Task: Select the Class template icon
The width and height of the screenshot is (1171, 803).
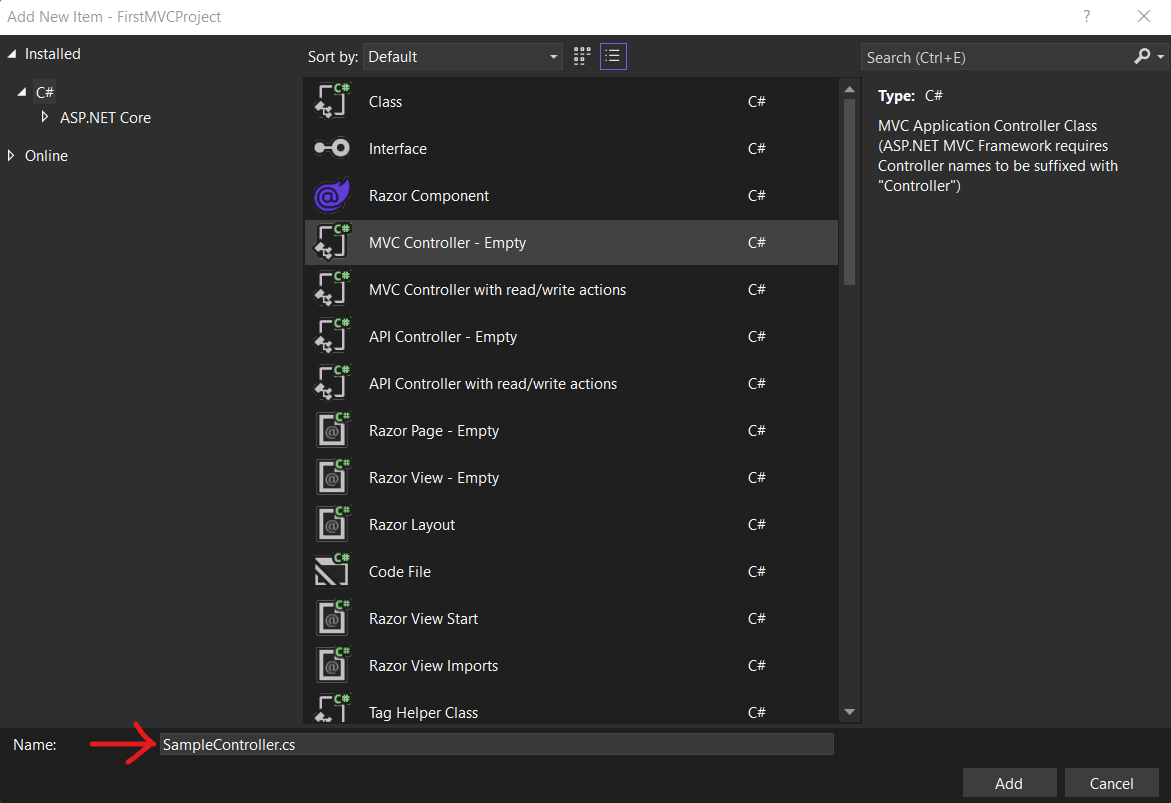Action: click(x=331, y=101)
